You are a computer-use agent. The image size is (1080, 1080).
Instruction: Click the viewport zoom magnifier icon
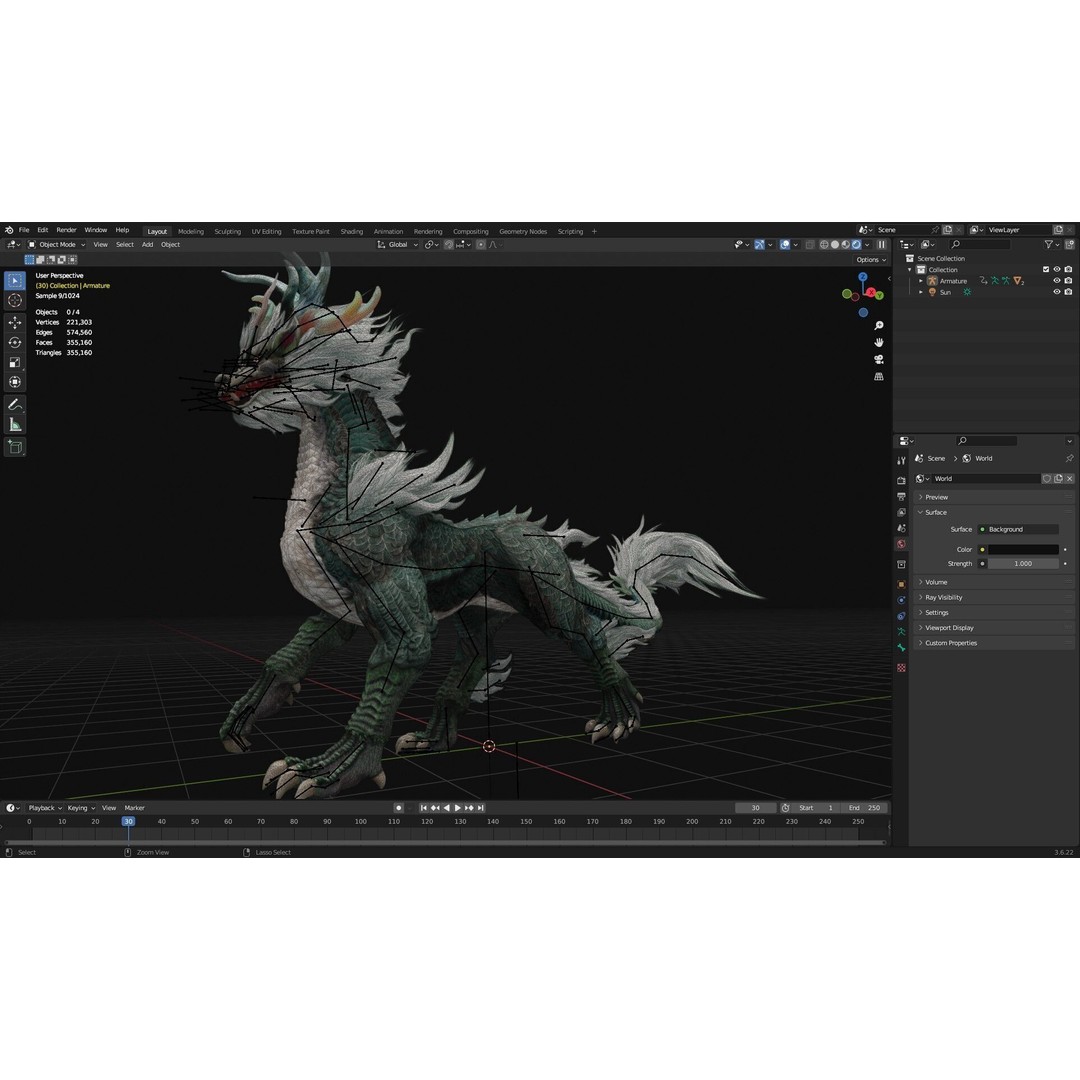coord(879,325)
